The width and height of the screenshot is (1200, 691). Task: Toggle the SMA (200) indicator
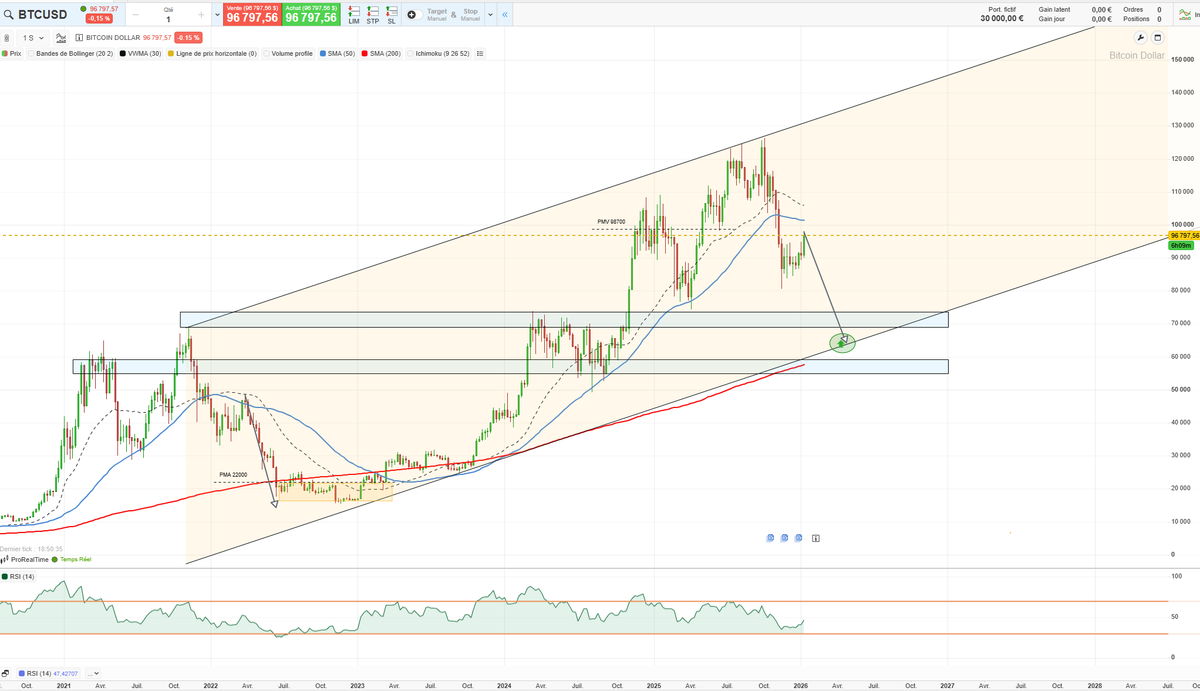(x=382, y=53)
